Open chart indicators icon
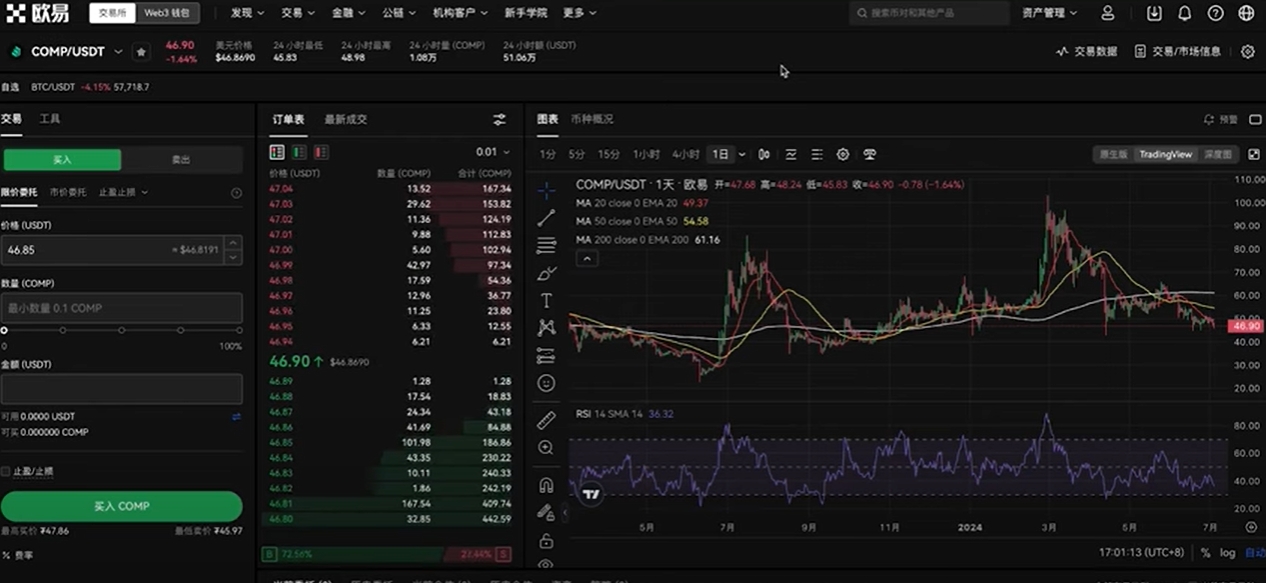 (x=791, y=154)
